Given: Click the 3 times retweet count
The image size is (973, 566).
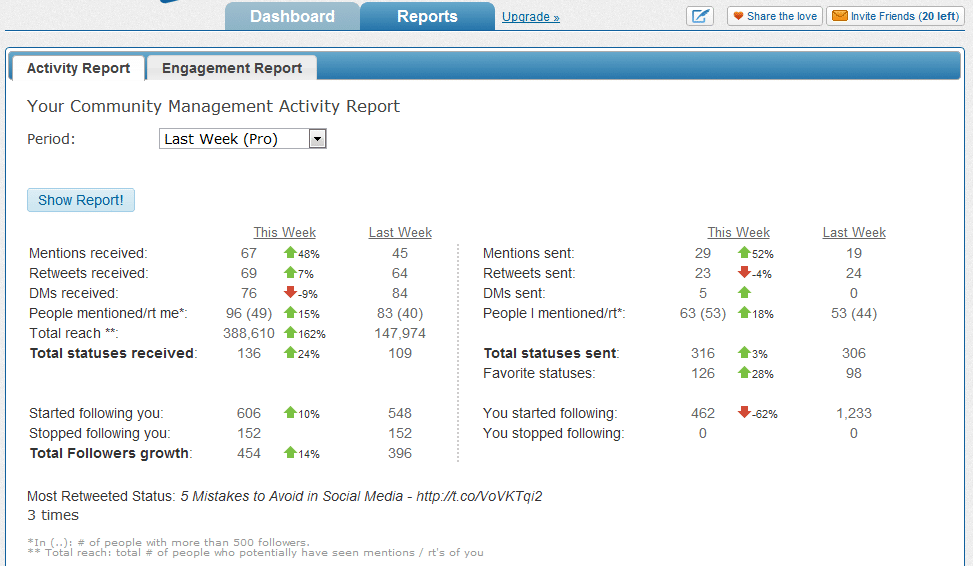Looking at the screenshot, I should (x=53, y=515).
